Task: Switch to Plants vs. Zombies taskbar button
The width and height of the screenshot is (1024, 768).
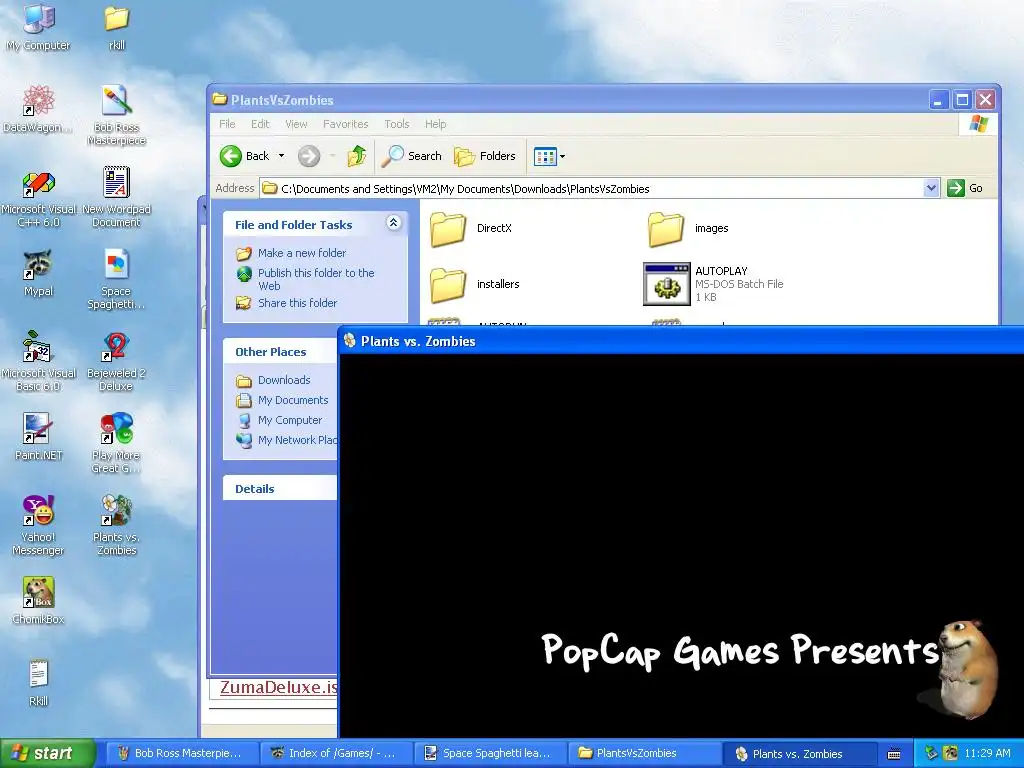Action: click(x=798, y=754)
